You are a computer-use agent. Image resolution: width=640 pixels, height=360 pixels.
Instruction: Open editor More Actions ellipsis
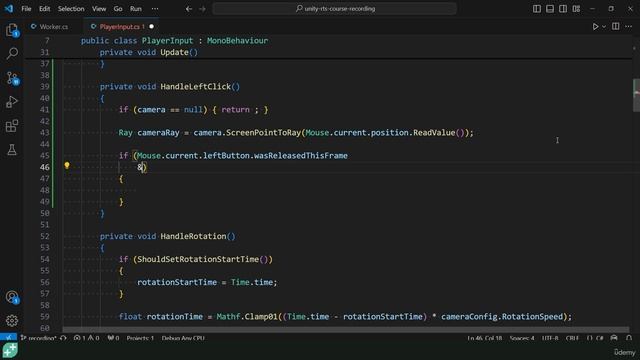click(629, 27)
